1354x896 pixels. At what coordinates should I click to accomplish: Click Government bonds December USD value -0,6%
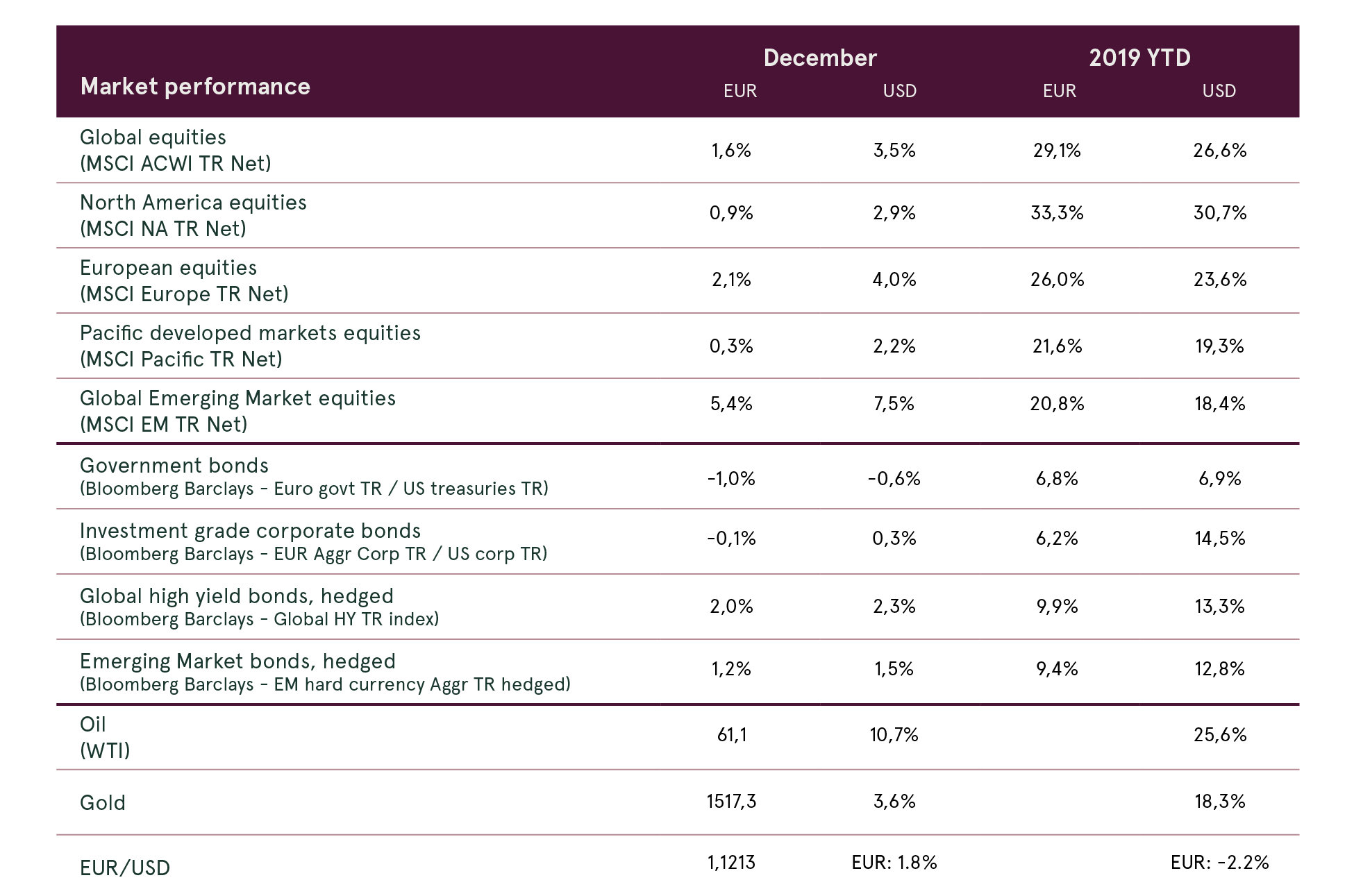[x=894, y=479]
